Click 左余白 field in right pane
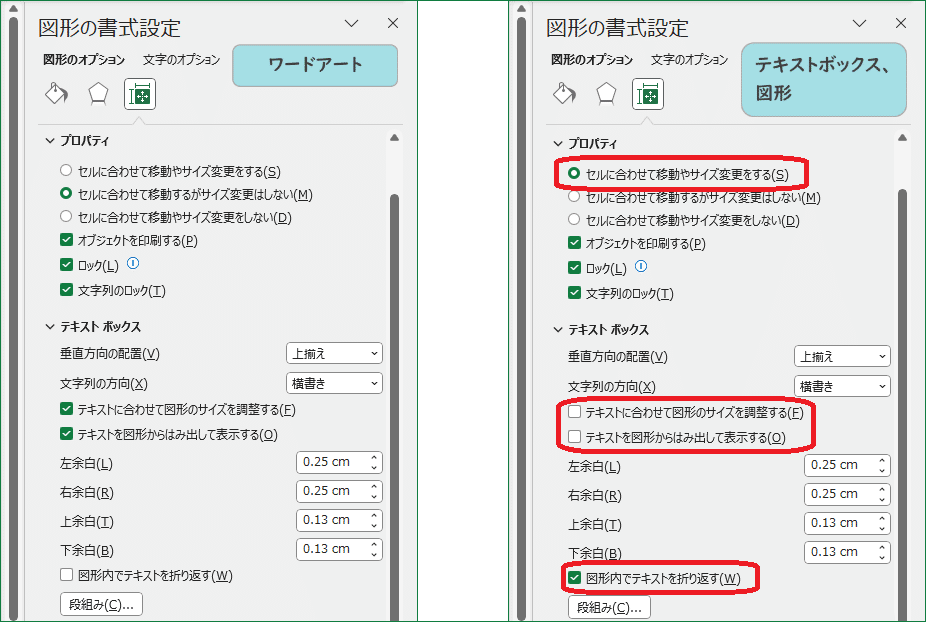Screen dimensions: 926x622 [847, 465]
